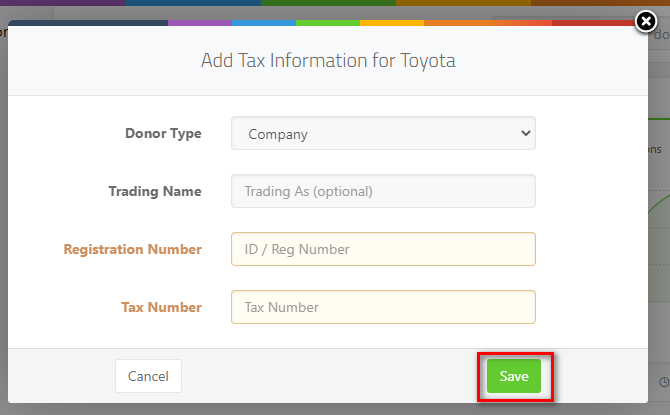Click the orange Registration Number label
This screenshot has height=415, width=670.
click(132, 249)
